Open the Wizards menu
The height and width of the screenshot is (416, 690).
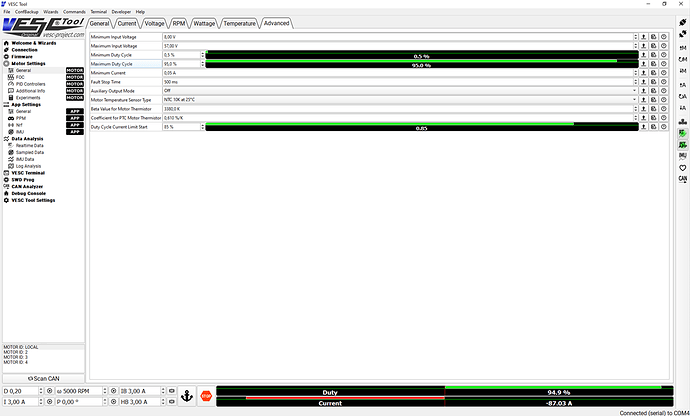coord(51,12)
